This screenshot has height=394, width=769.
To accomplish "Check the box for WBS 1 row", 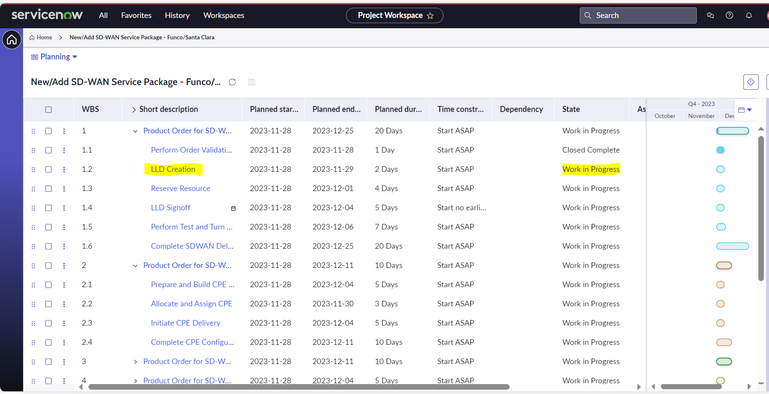I will (48, 131).
